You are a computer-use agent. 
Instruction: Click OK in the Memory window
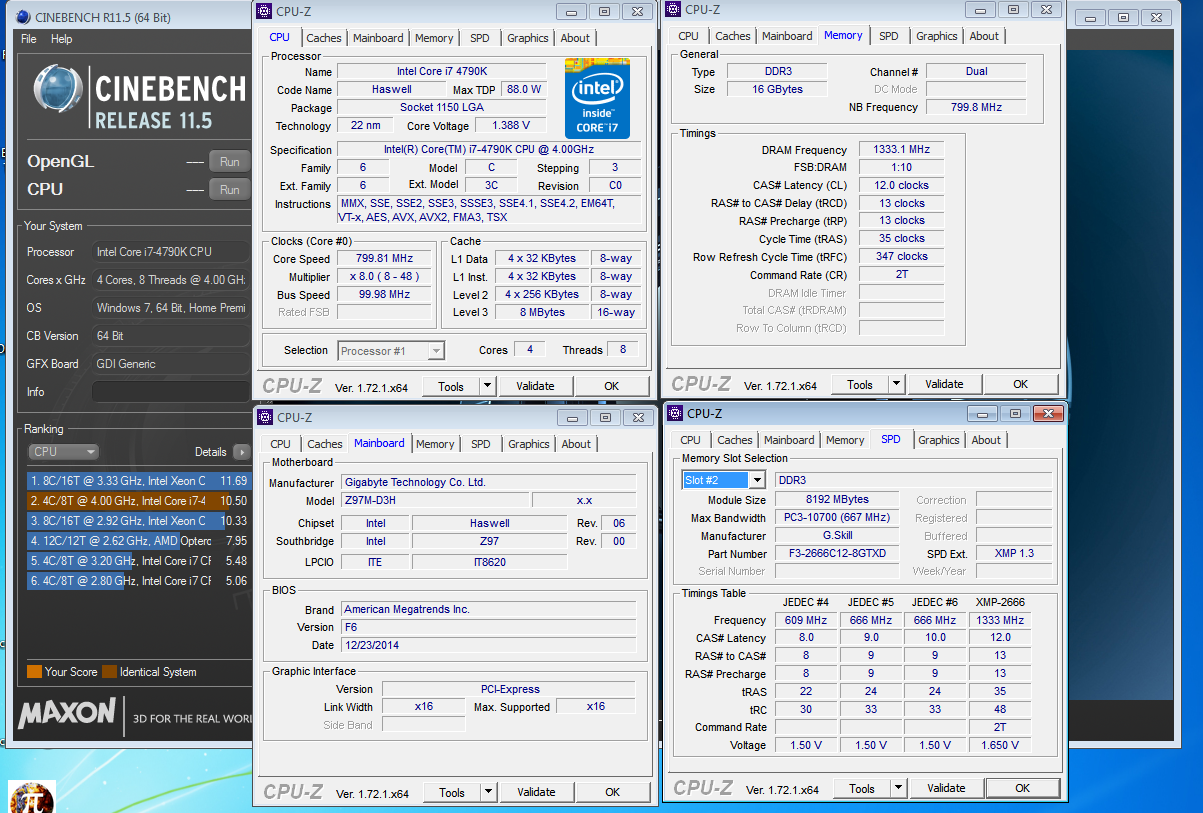[1021, 384]
